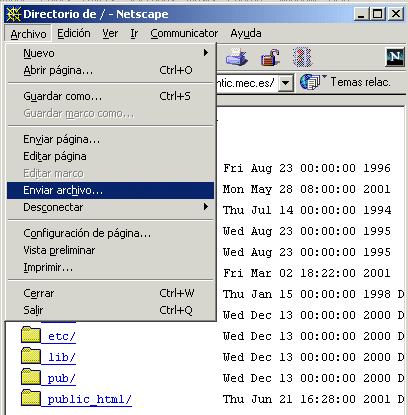
Task: Click the lib/ folder icon
Action: click(x=31, y=356)
